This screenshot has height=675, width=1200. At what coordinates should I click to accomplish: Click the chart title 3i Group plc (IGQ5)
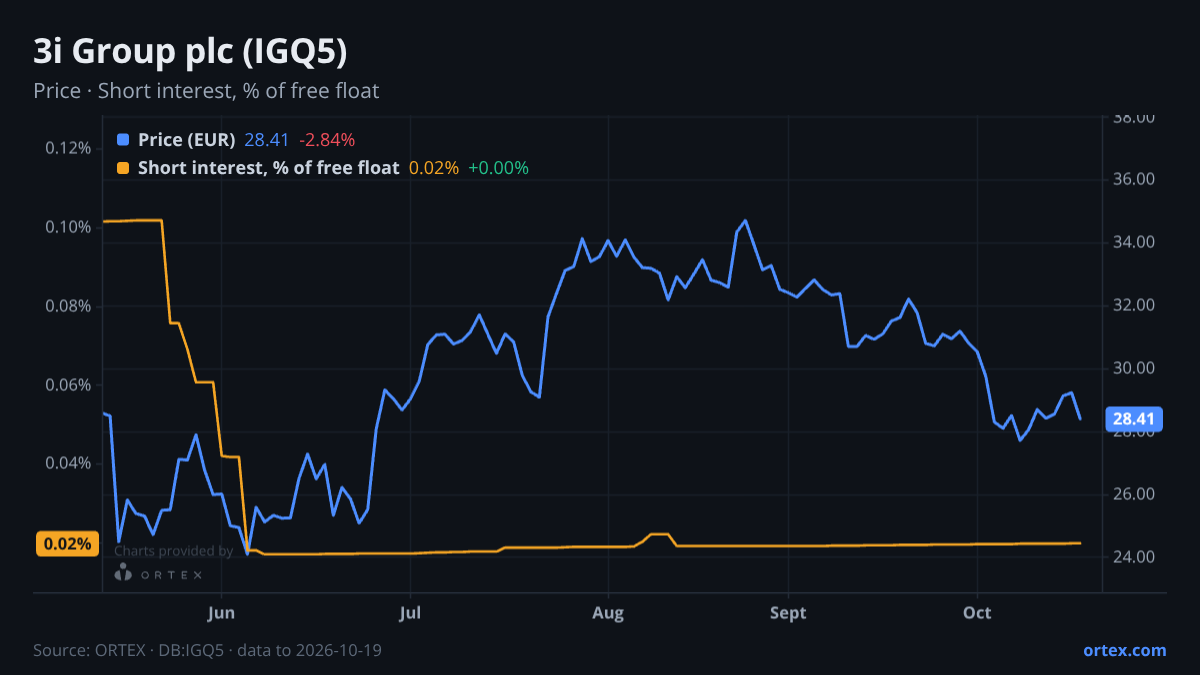pyautogui.click(x=191, y=51)
